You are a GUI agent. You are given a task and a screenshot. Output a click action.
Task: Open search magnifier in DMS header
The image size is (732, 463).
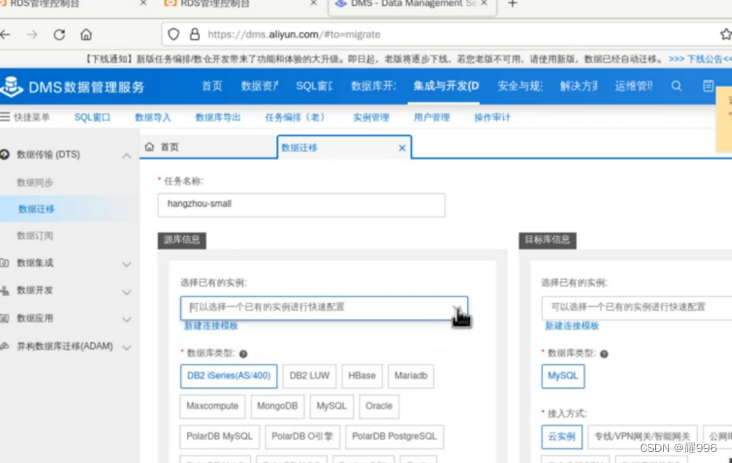676,86
